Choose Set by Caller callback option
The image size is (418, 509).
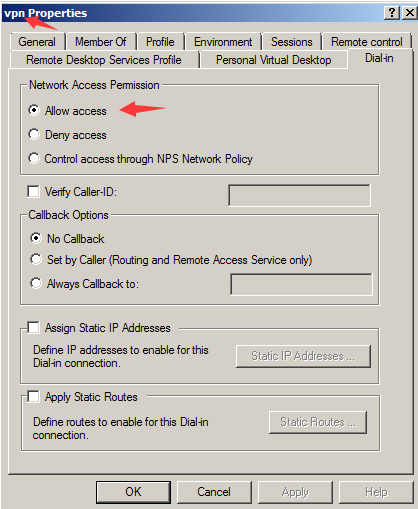tap(36, 259)
